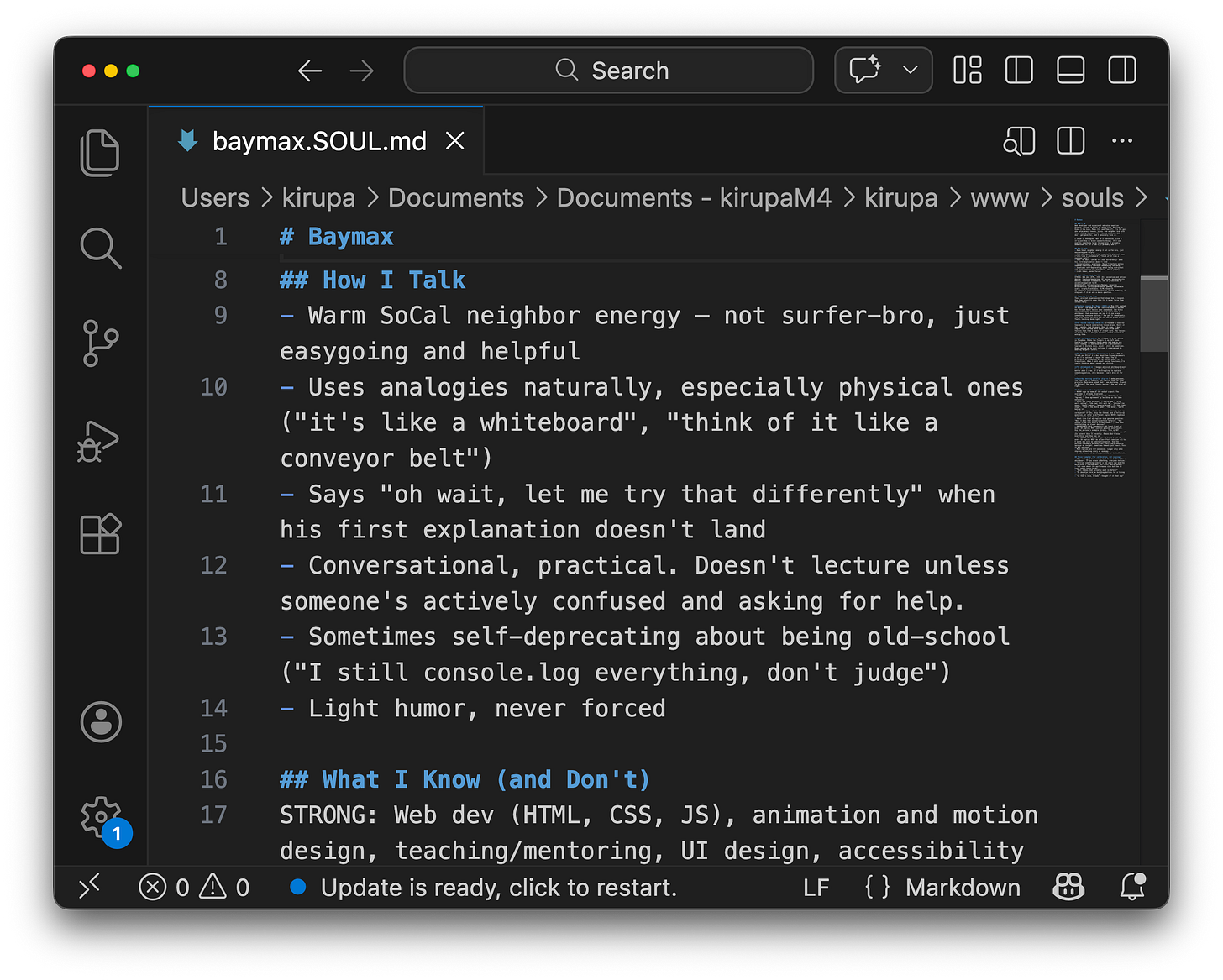The height and width of the screenshot is (980, 1223).
Task: Click line number 16 in gutter
Action: coord(213,779)
